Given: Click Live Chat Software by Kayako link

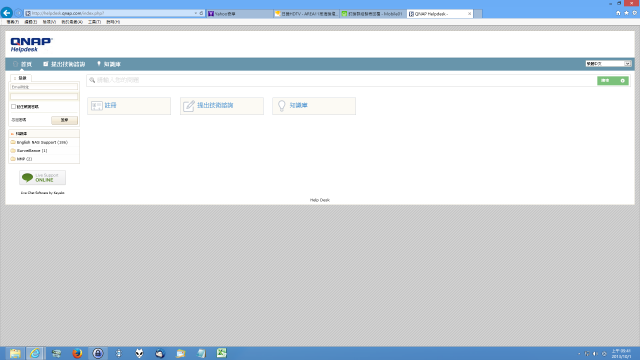Looking at the screenshot, I should click(x=42, y=193).
